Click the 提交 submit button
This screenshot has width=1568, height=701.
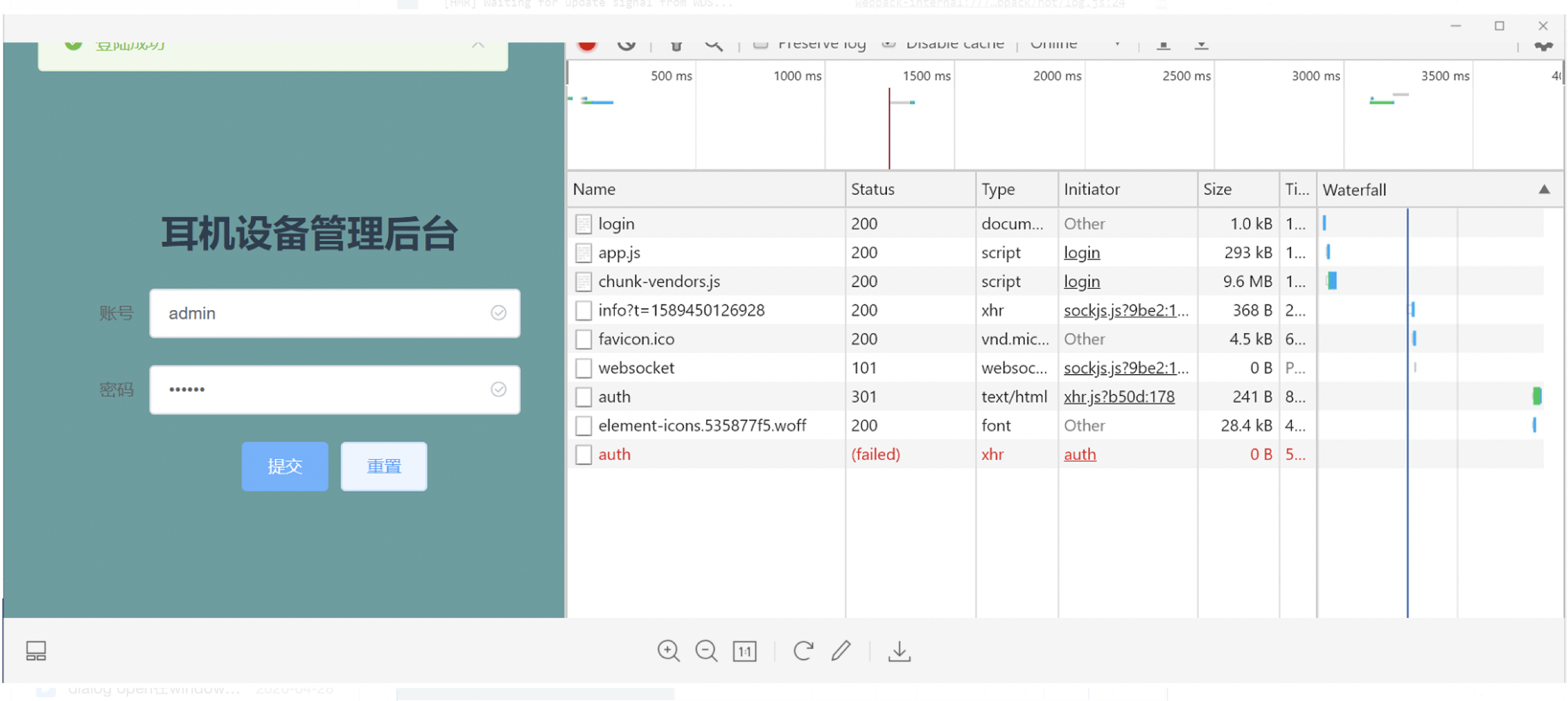[x=285, y=466]
